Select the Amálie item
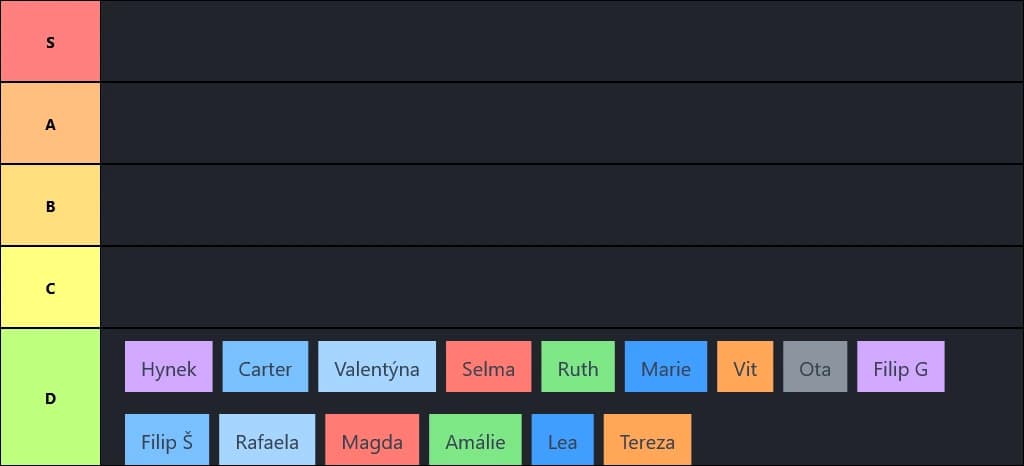 [x=475, y=440]
